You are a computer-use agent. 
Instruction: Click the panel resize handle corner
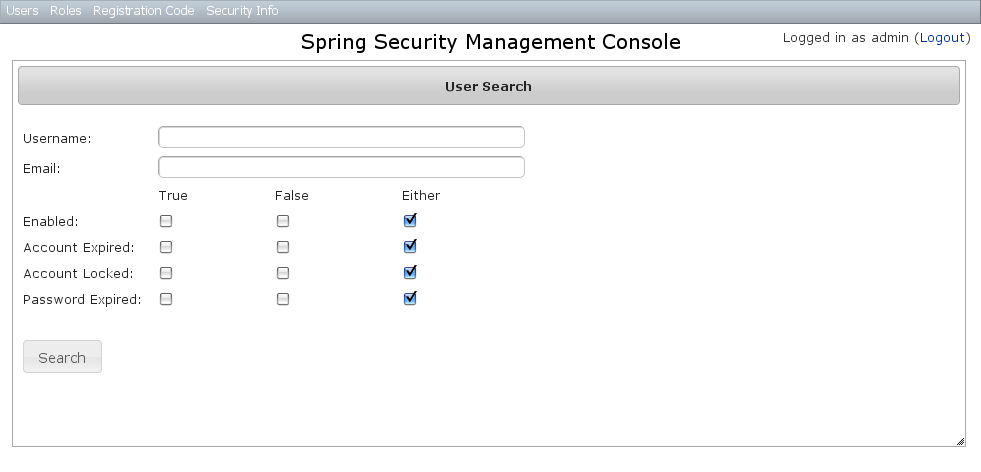pos(960,441)
